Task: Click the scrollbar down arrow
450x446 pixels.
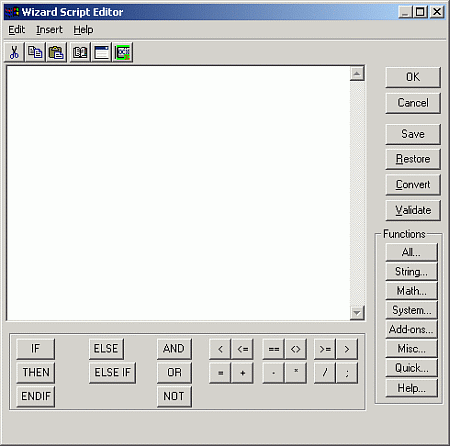Action: click(357, 313)
